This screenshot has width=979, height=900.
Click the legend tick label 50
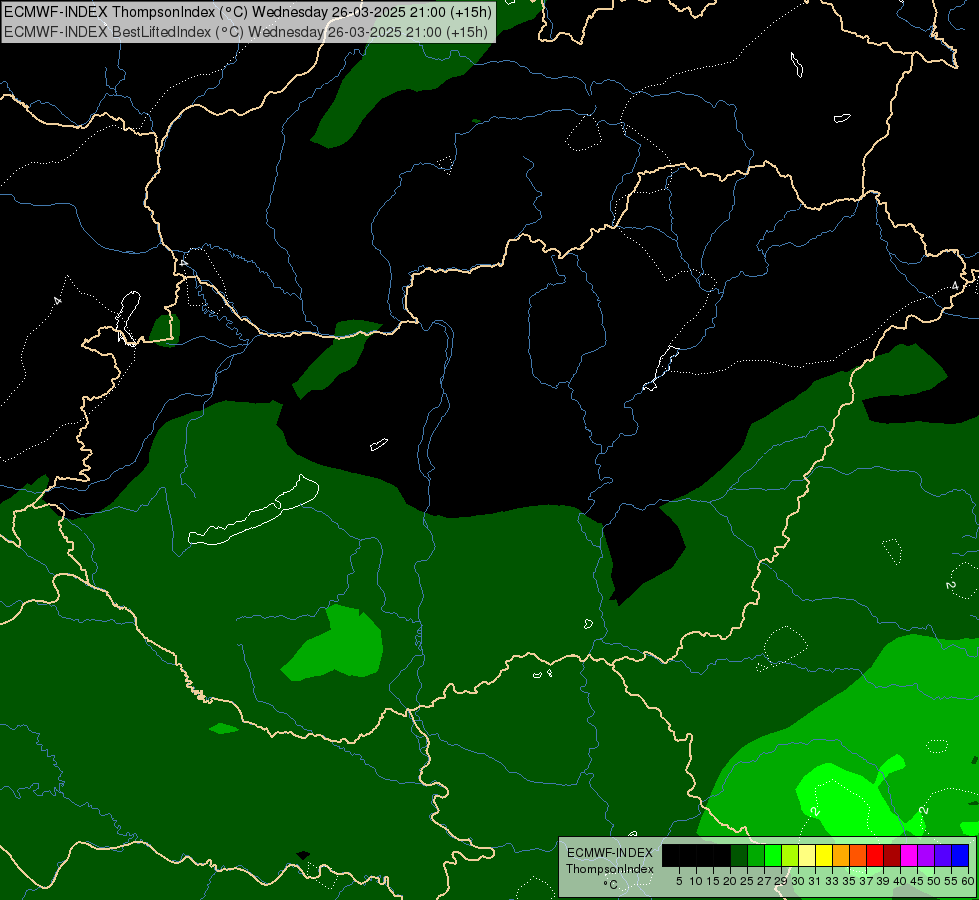coord(934,881)
